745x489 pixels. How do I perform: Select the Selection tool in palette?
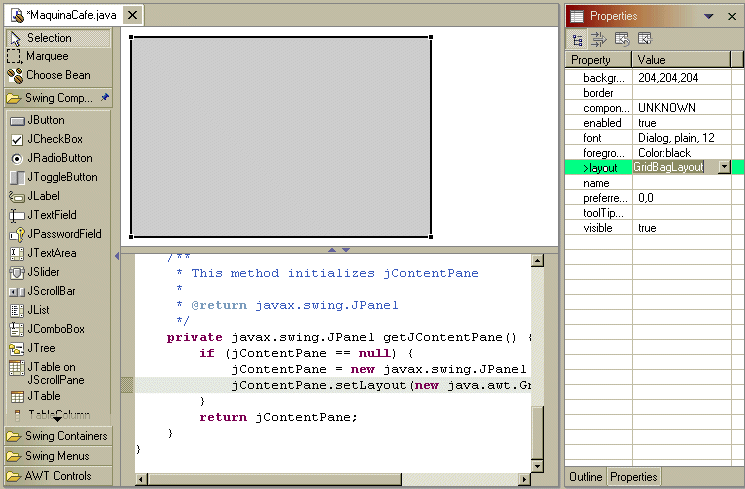(x=58, y=38)
